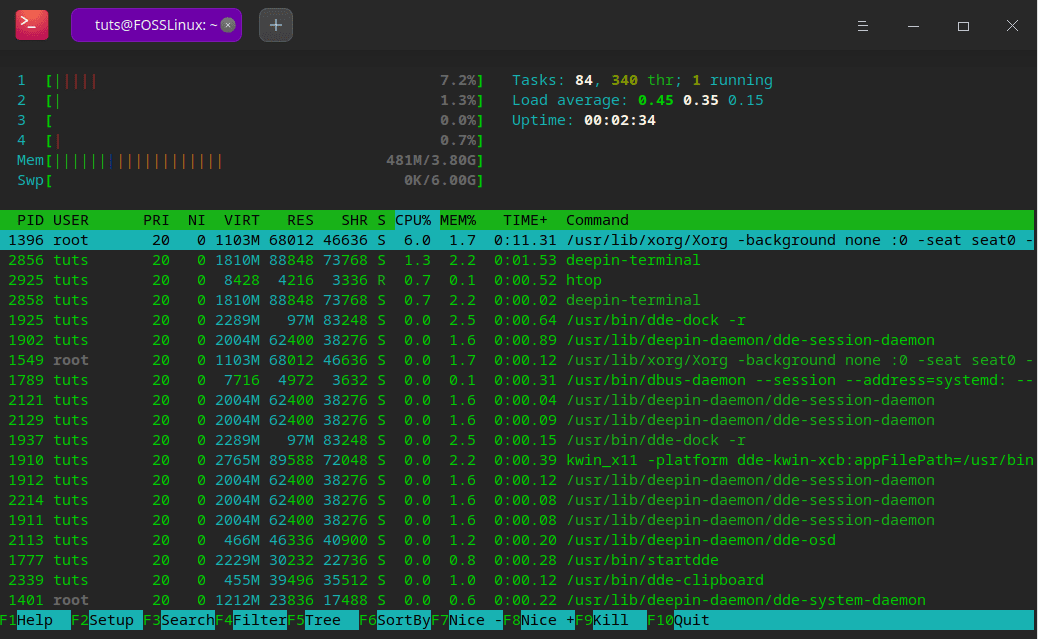The image size is (1038, 639).
Task: Click the USER column header
Action: click(70, 220)
